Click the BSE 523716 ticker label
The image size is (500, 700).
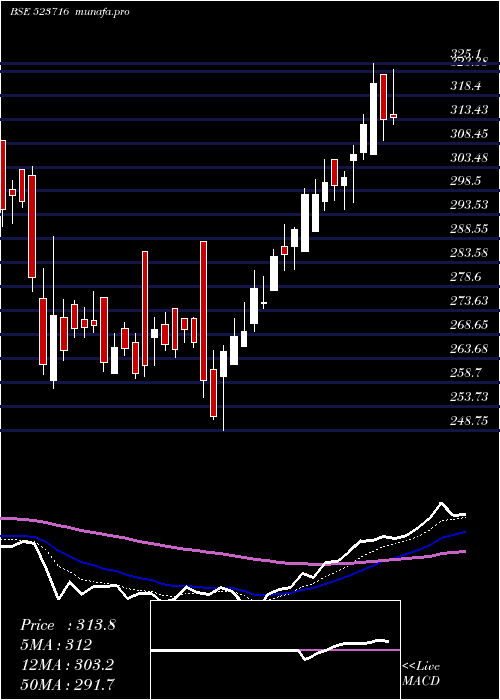[x=39, y=12]
